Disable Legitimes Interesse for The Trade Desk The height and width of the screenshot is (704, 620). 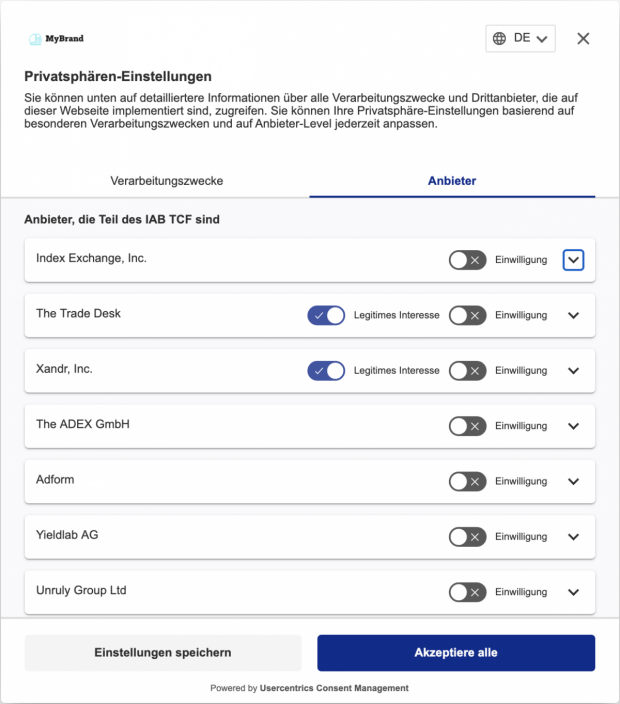click(326, 315)
